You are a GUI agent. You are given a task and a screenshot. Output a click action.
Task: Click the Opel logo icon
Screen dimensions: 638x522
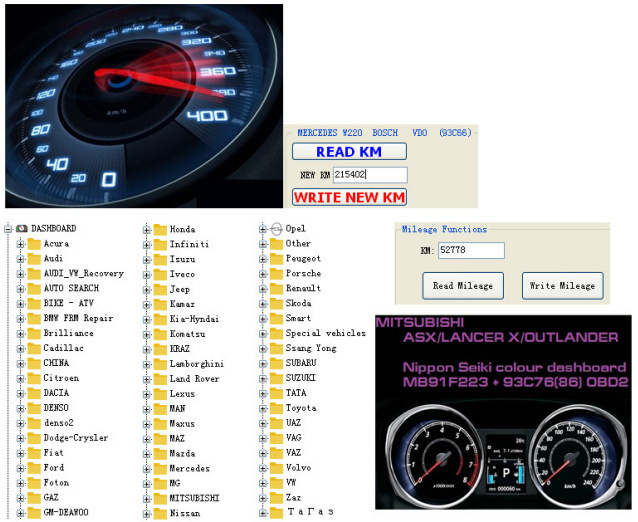[x=276, y=229]
